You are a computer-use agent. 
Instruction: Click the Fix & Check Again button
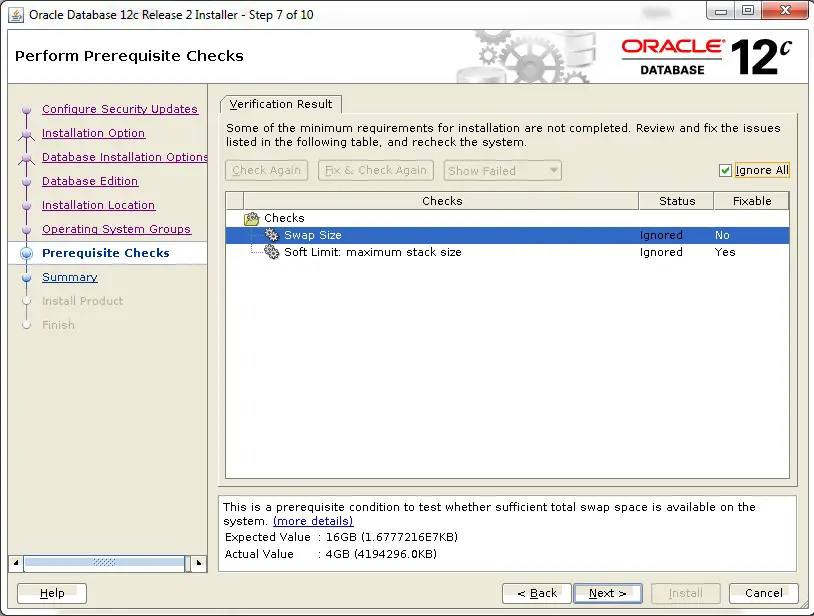[376, 170]
